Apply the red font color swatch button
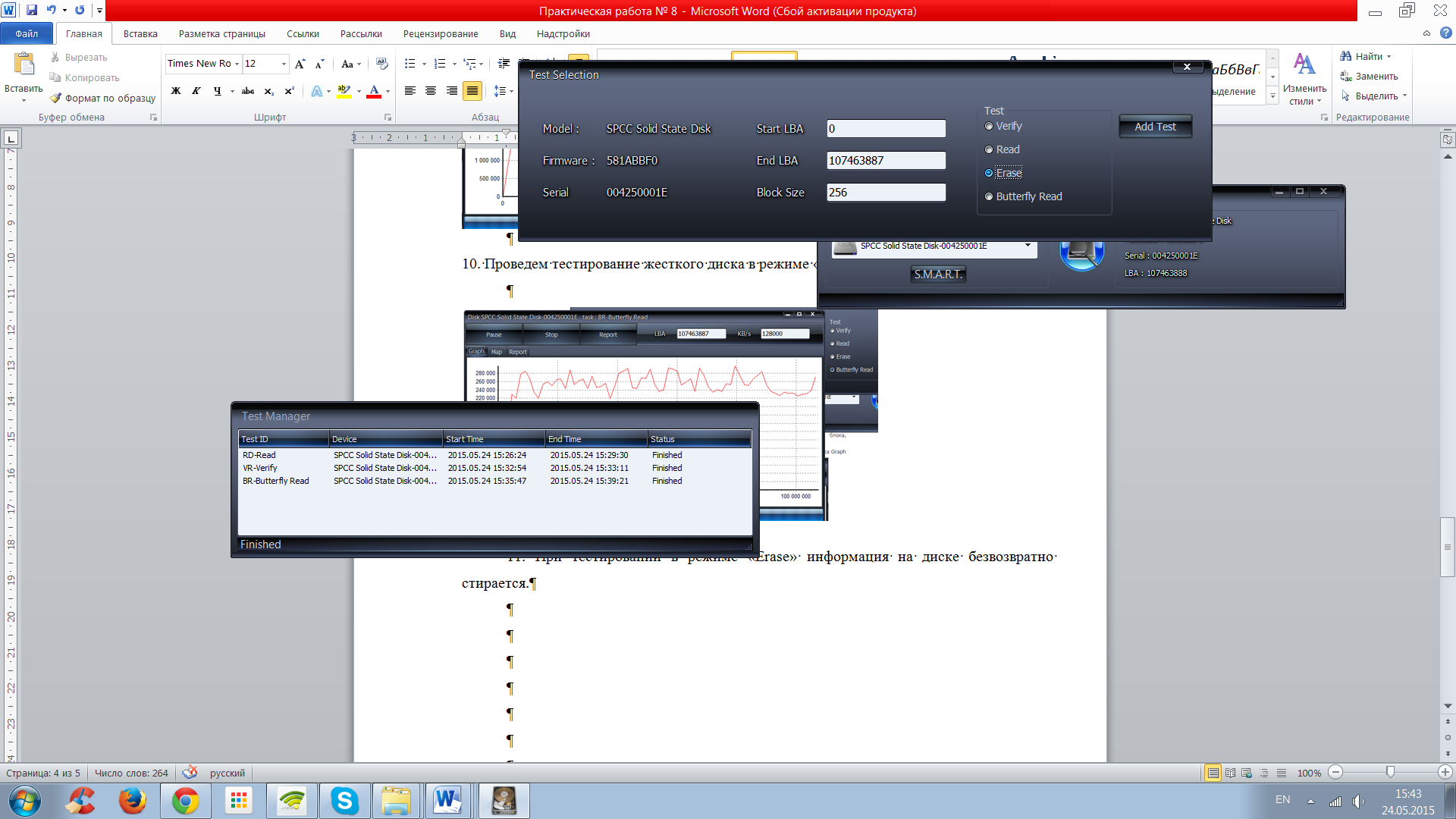This screenshot has width=1456, height=819. pyautogui.click(x=374, y=91)
